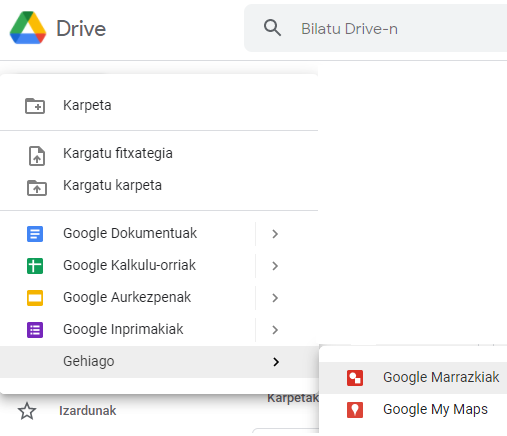Image resolution: width=507 pixels, height=436 pixels.
Task: Click the file upload icon
Action: point(37,156)
